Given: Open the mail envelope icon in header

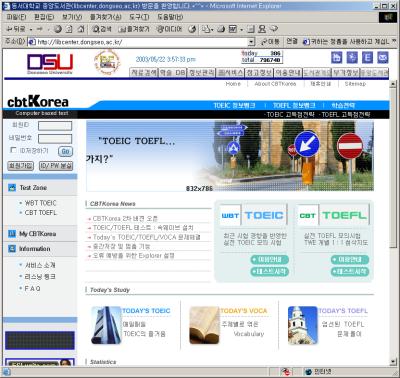Looking at the screenshot, I should click(383, 58).
